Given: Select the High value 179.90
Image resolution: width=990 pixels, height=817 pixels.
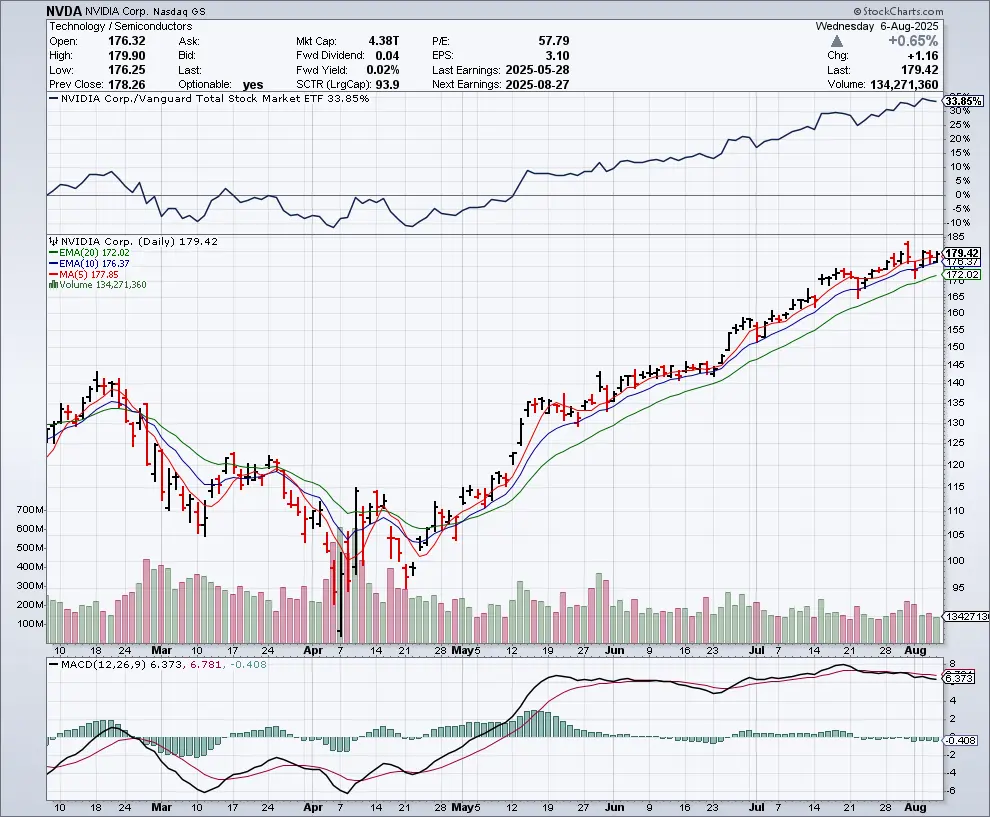Looking at the screenshot, I should pyautogui.click(x=127, y=56).
